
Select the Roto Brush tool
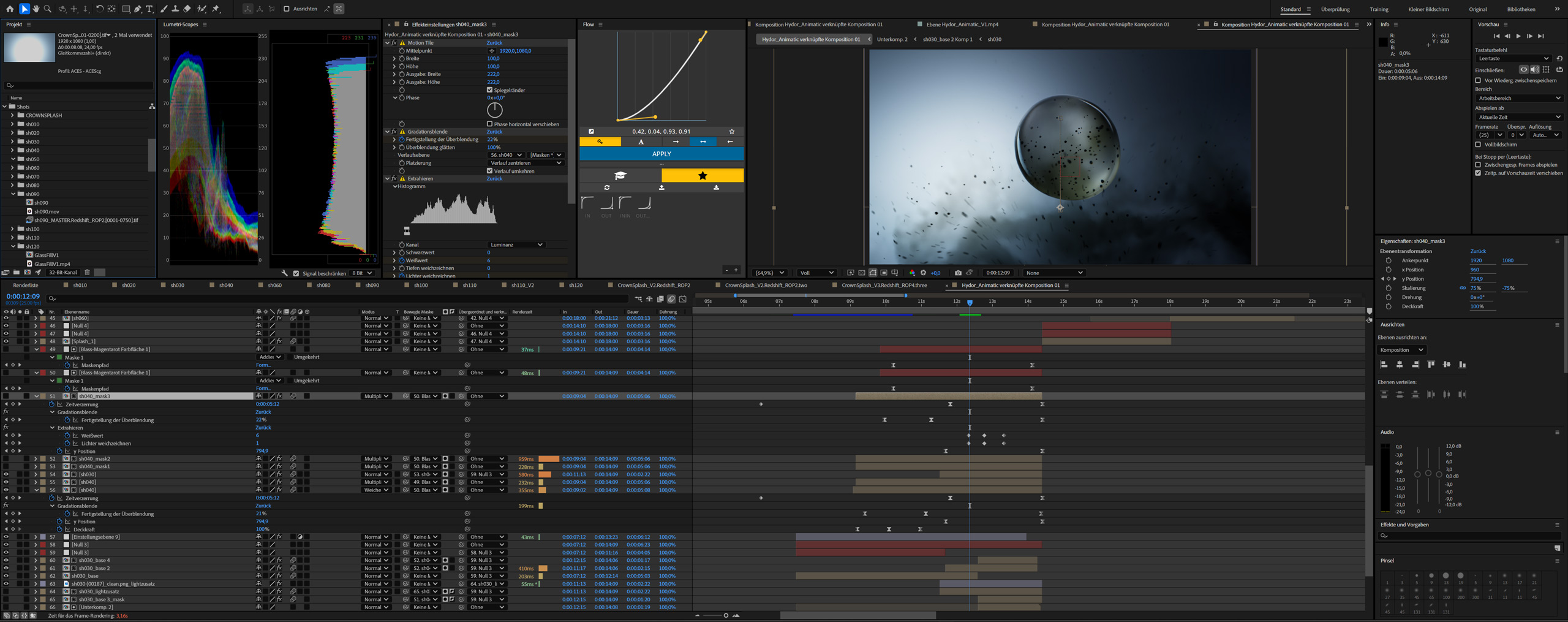point(203,9)
